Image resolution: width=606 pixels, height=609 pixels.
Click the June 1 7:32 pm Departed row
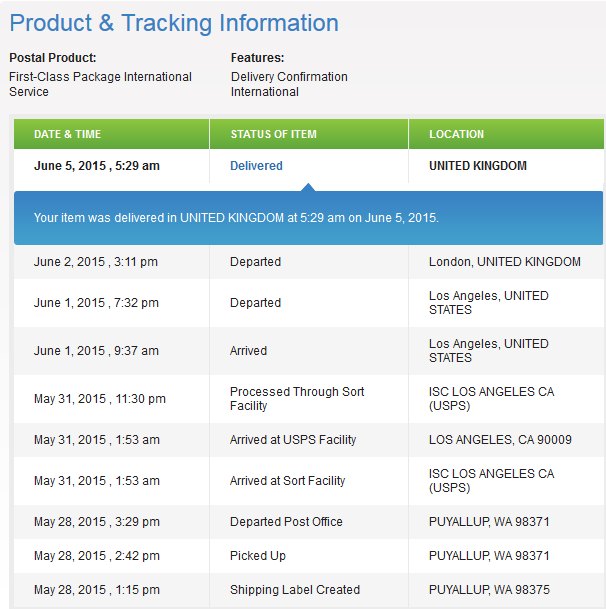click(x=309, y=303)
